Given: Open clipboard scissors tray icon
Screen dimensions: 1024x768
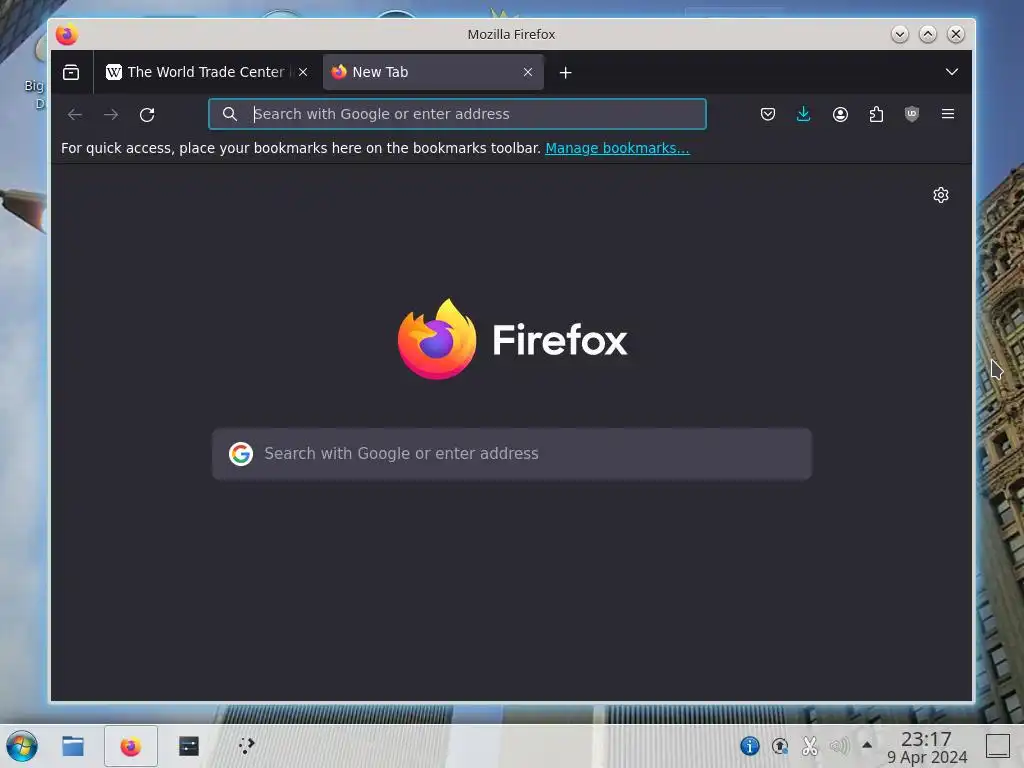Looking at the screenshot, I should (810, 746).
